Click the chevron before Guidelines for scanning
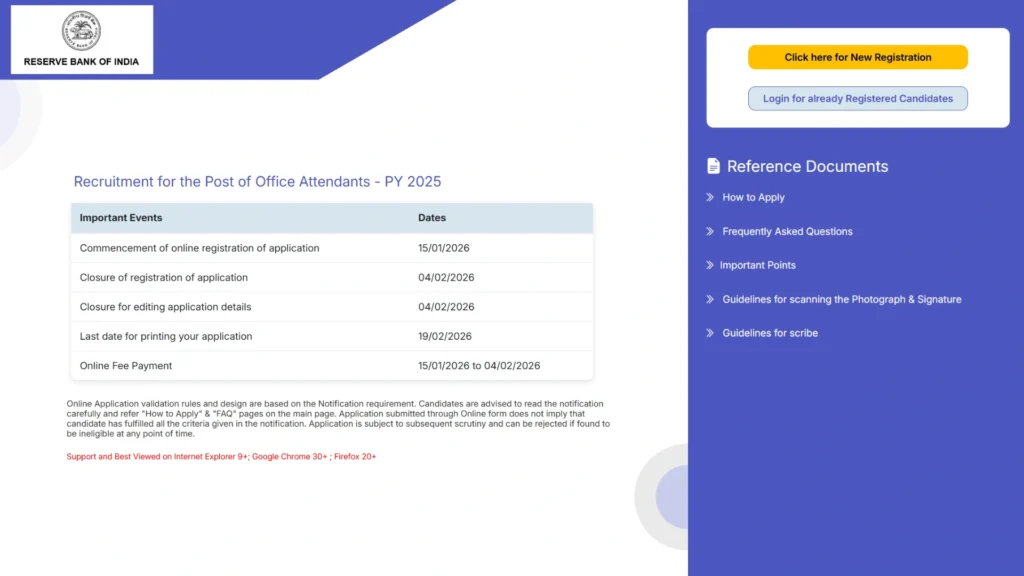Viewport: 1024px width, 576px height. pyautogui.click(x=710, y=299)
